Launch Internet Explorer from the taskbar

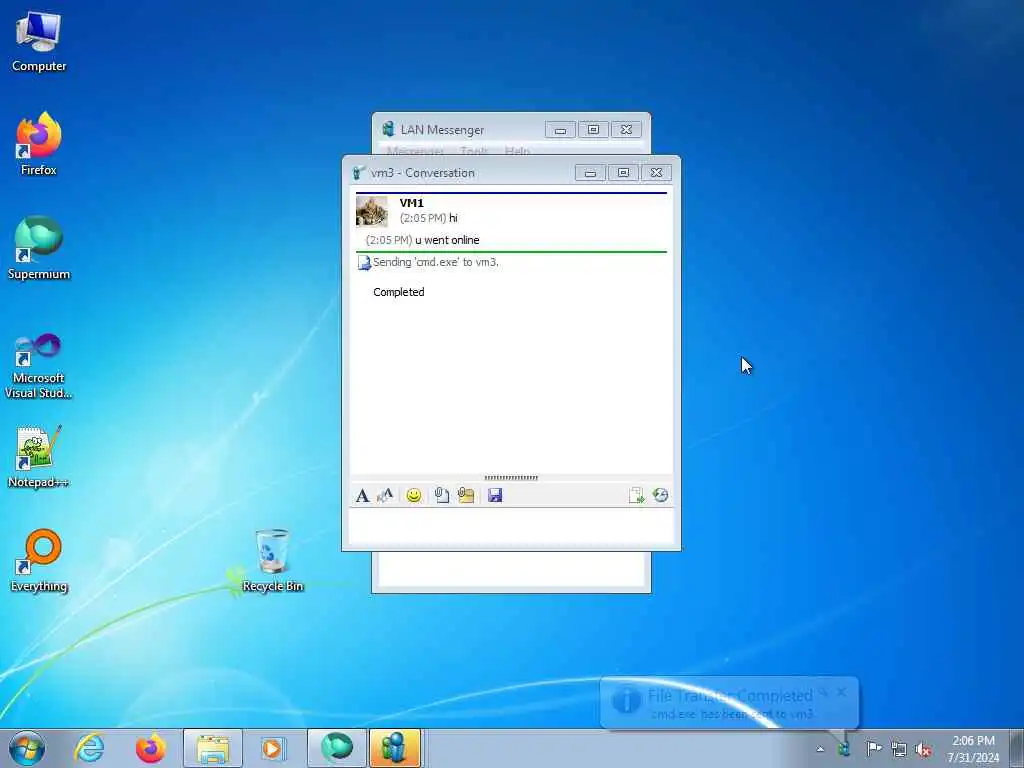click(x=89, y=748)
